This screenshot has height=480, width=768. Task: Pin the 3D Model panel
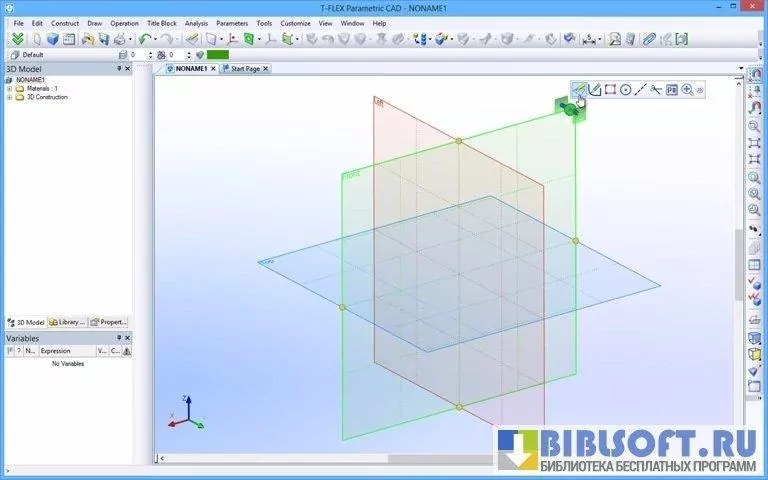(x=119, y=69)
